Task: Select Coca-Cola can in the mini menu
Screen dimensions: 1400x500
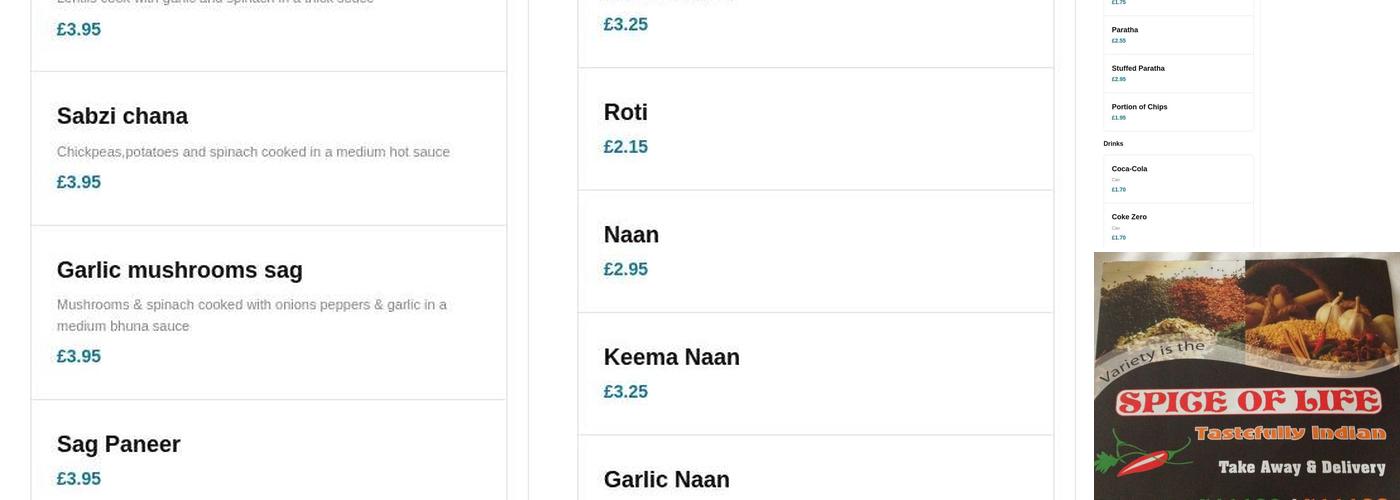Action: pos(1129,169)
